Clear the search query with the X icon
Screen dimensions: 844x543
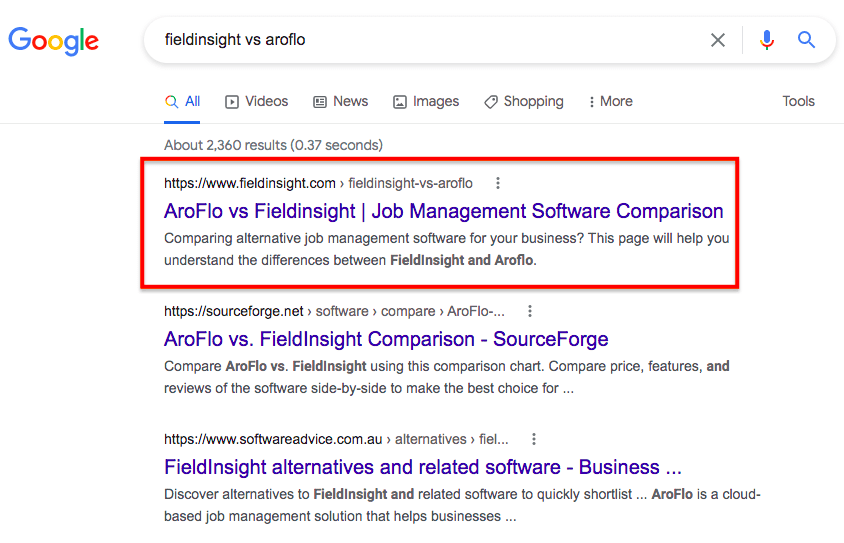pyautogui.click(x=718, y=40)
